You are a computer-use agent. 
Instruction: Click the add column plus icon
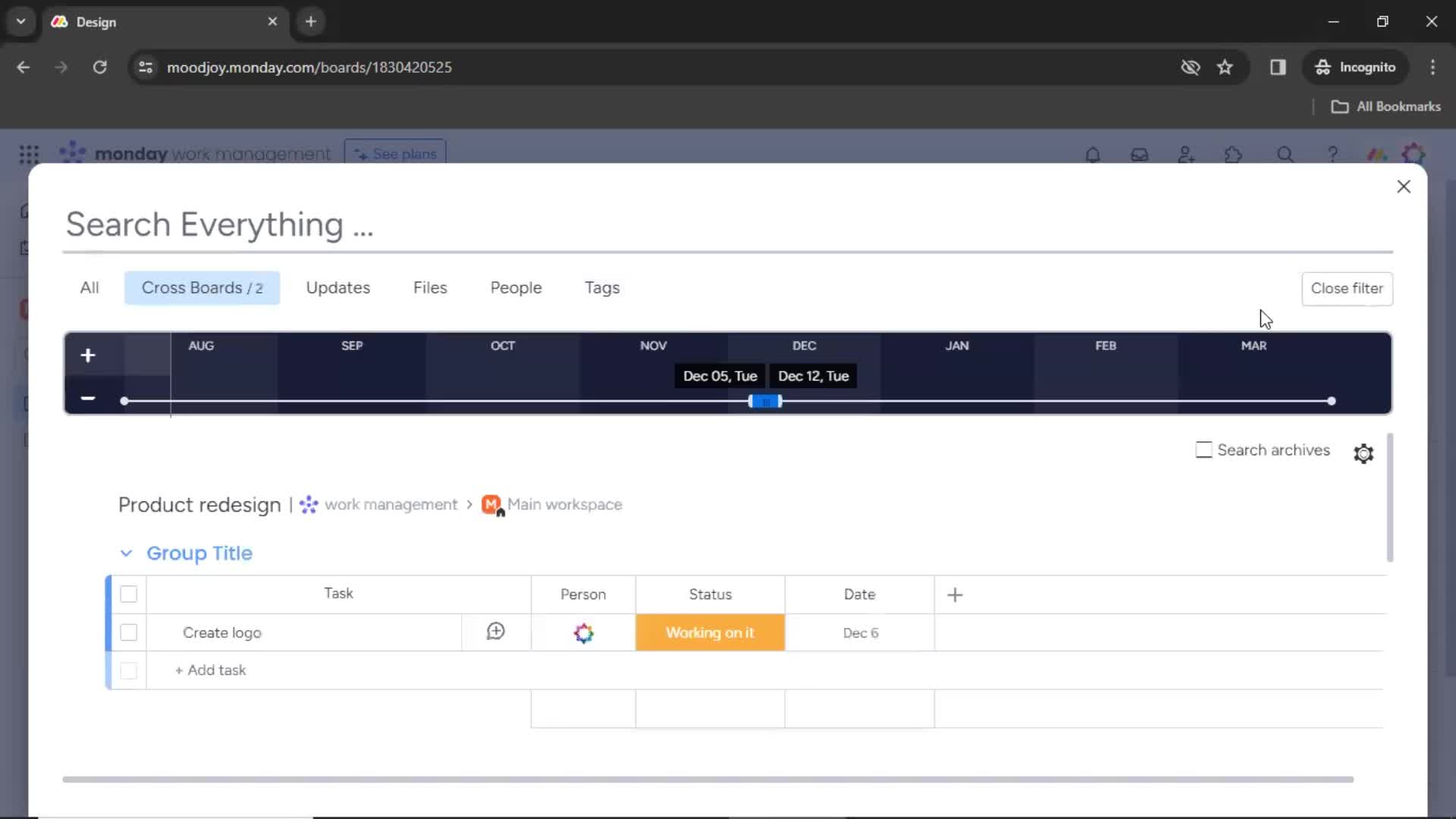coord(955,594)
